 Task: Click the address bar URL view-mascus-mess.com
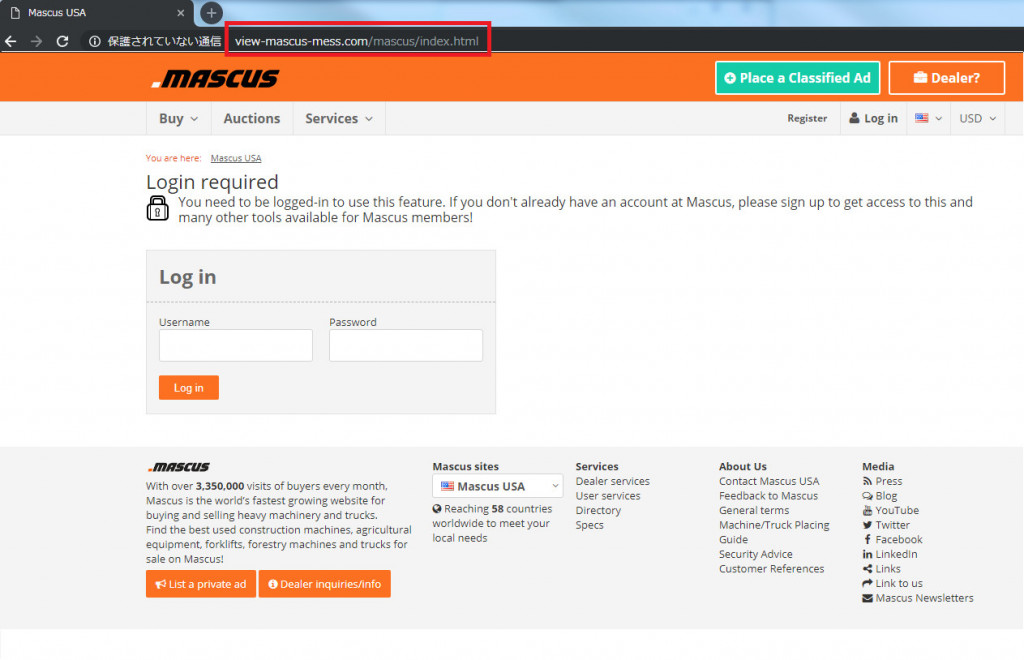pos(357,41)
